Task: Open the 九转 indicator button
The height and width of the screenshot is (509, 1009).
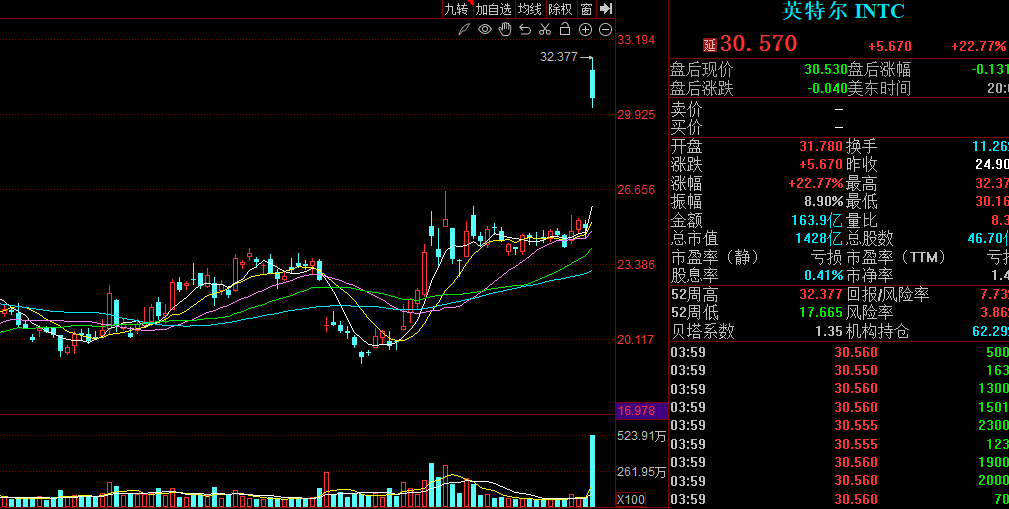Action: pyautogui.click(x=457, y=9)
